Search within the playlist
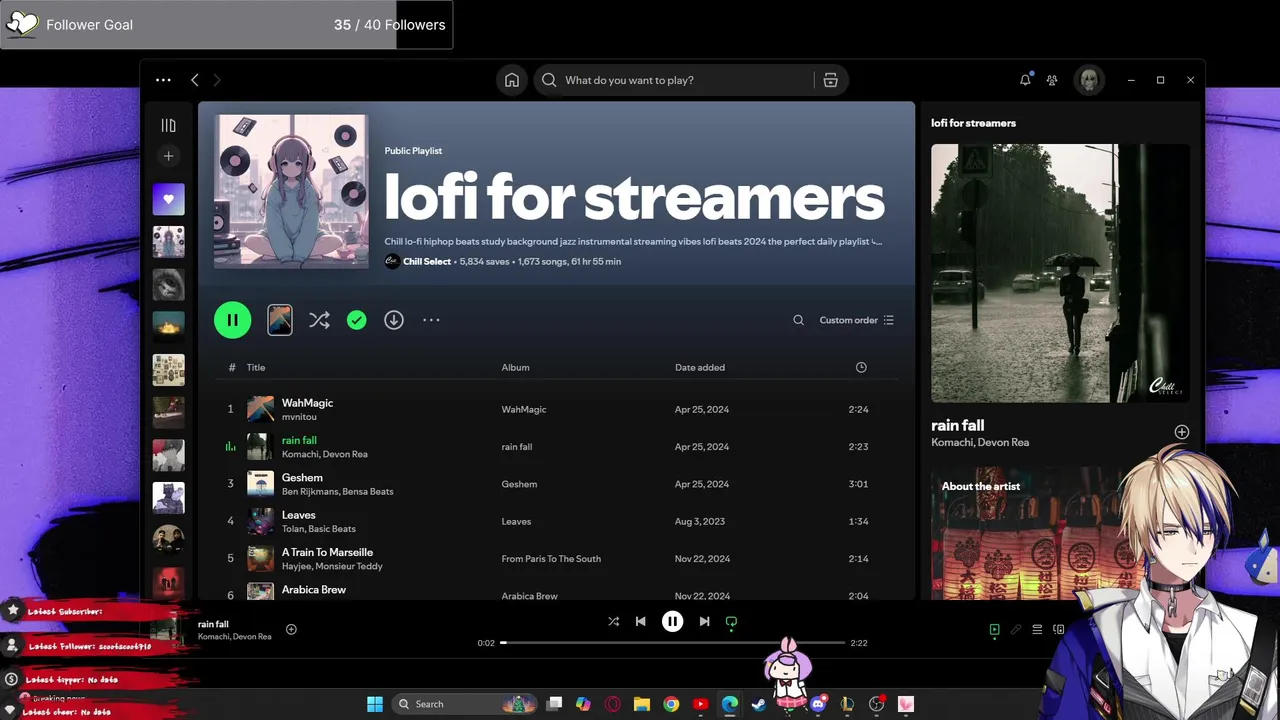This screenshot has height=720, width=1280. [x=798, y=320]
